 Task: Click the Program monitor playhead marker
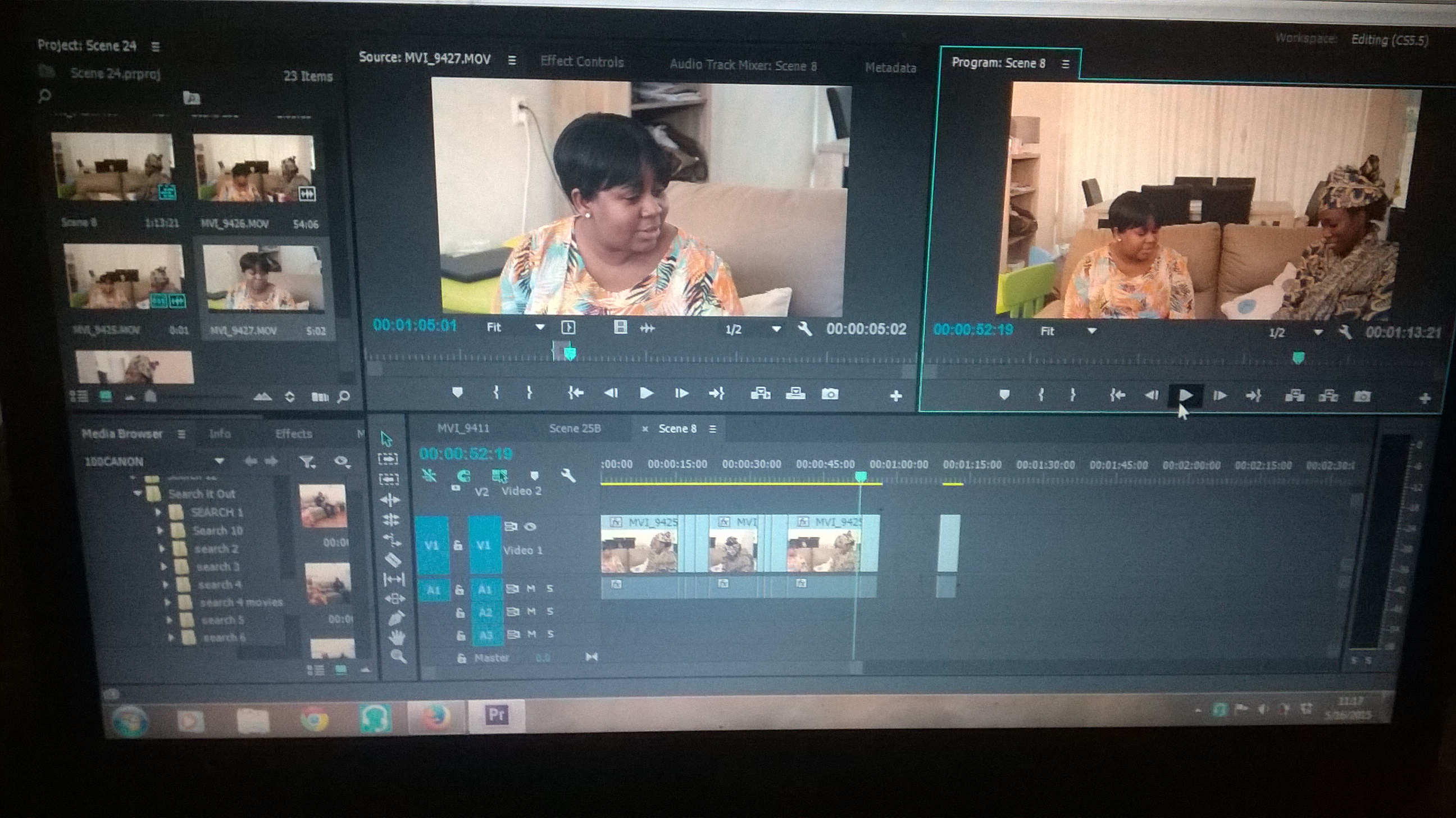click(1298, 357)
